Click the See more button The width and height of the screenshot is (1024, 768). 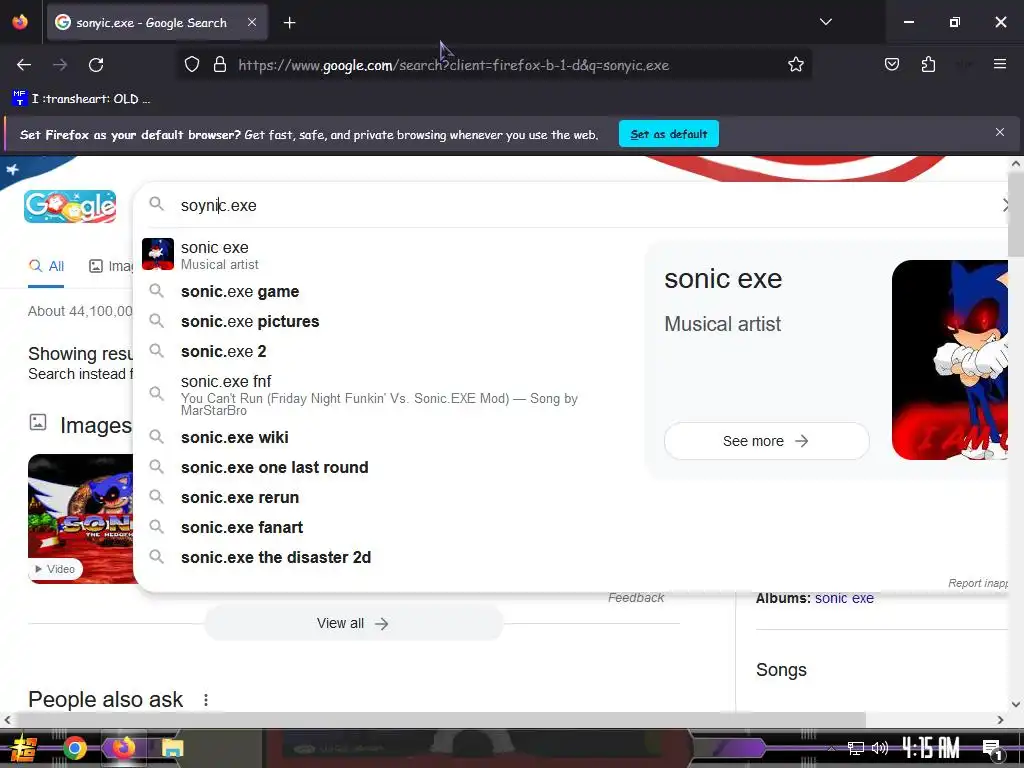coord(766,441)
